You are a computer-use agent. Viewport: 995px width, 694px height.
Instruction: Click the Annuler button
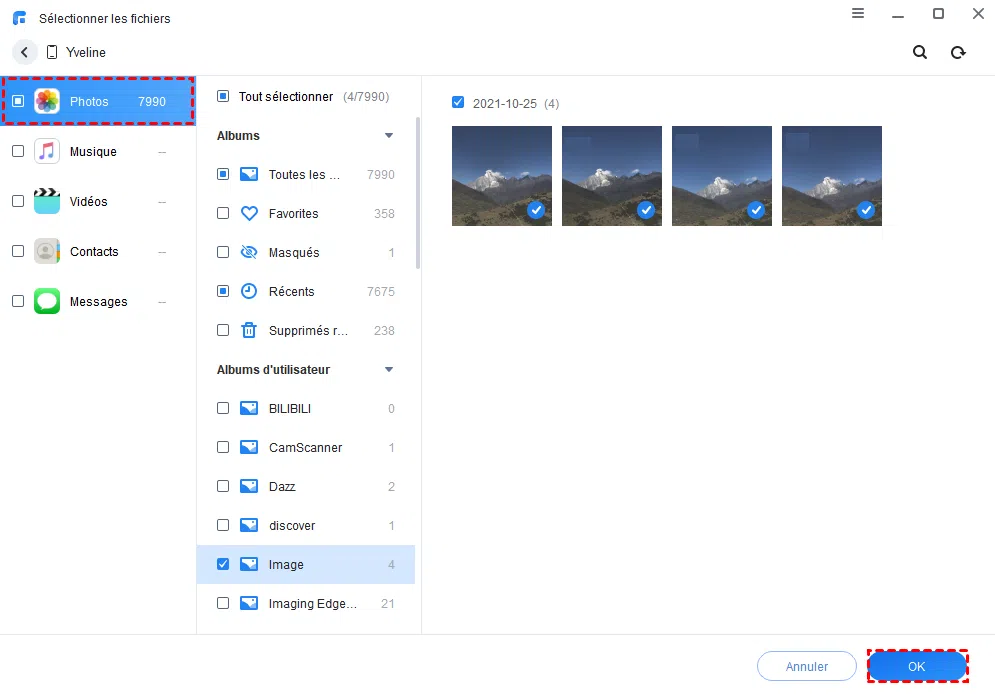(806, 666)
